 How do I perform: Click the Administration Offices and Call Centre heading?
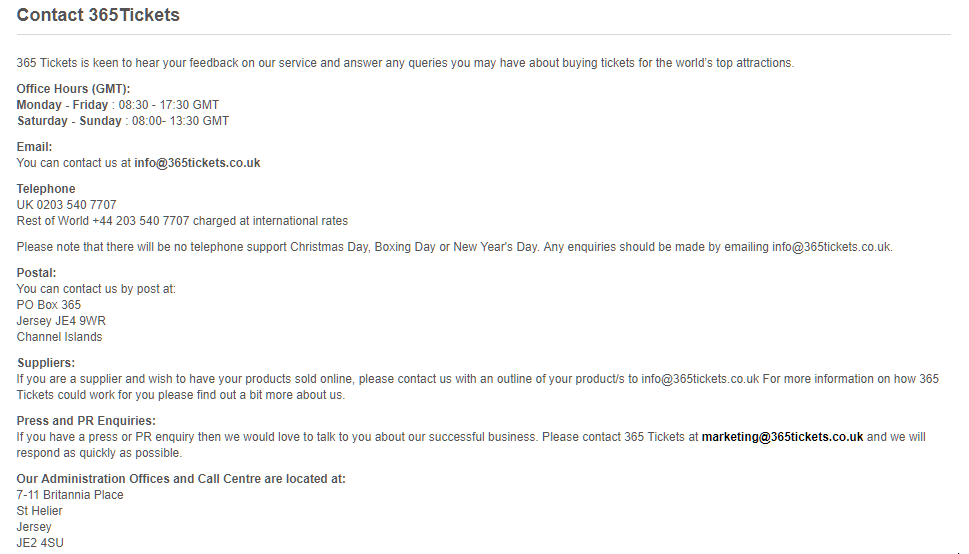pos(181,479)
